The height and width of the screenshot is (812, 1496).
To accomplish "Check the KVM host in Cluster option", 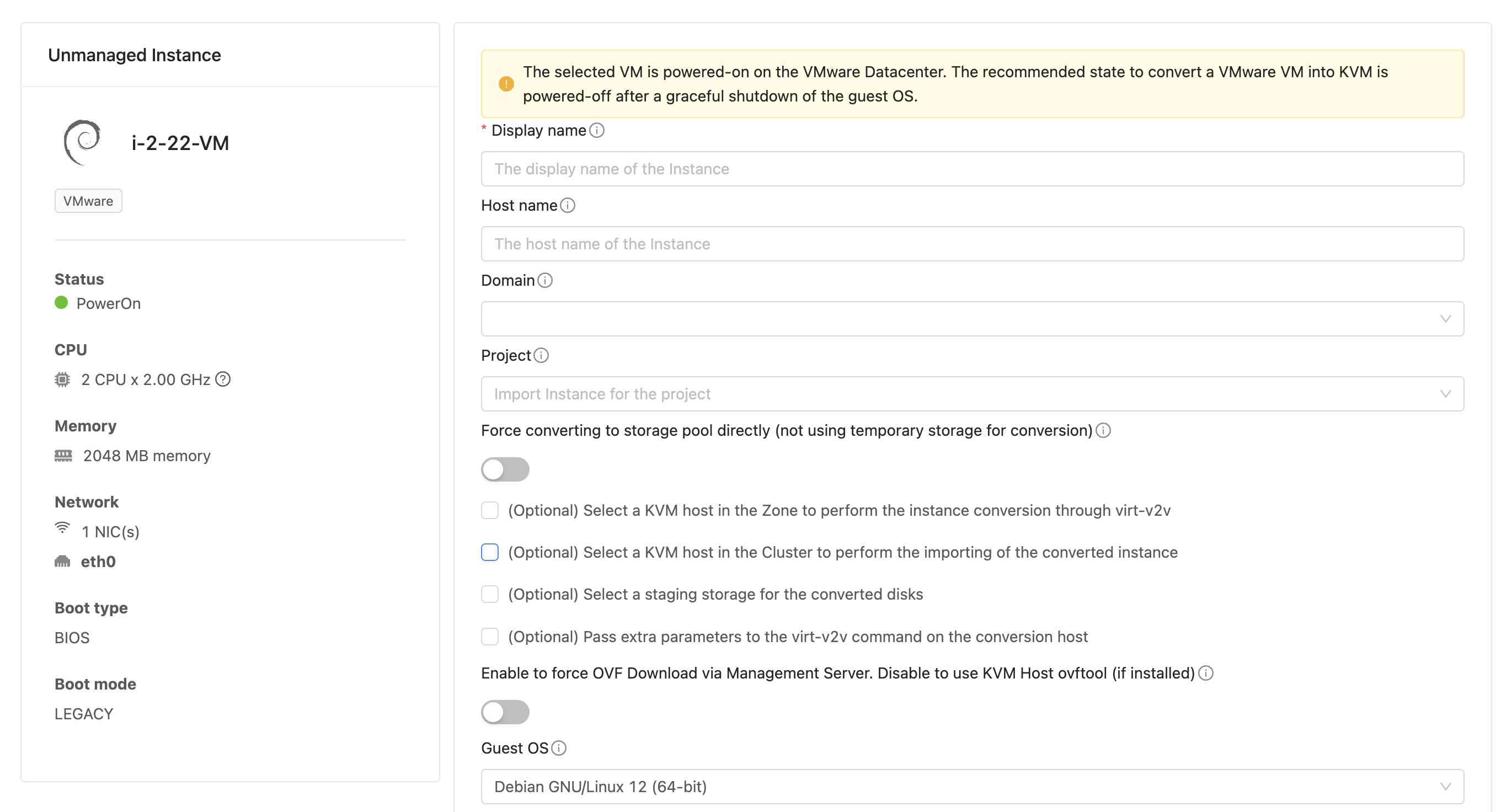I will click(x=490, y=552).
